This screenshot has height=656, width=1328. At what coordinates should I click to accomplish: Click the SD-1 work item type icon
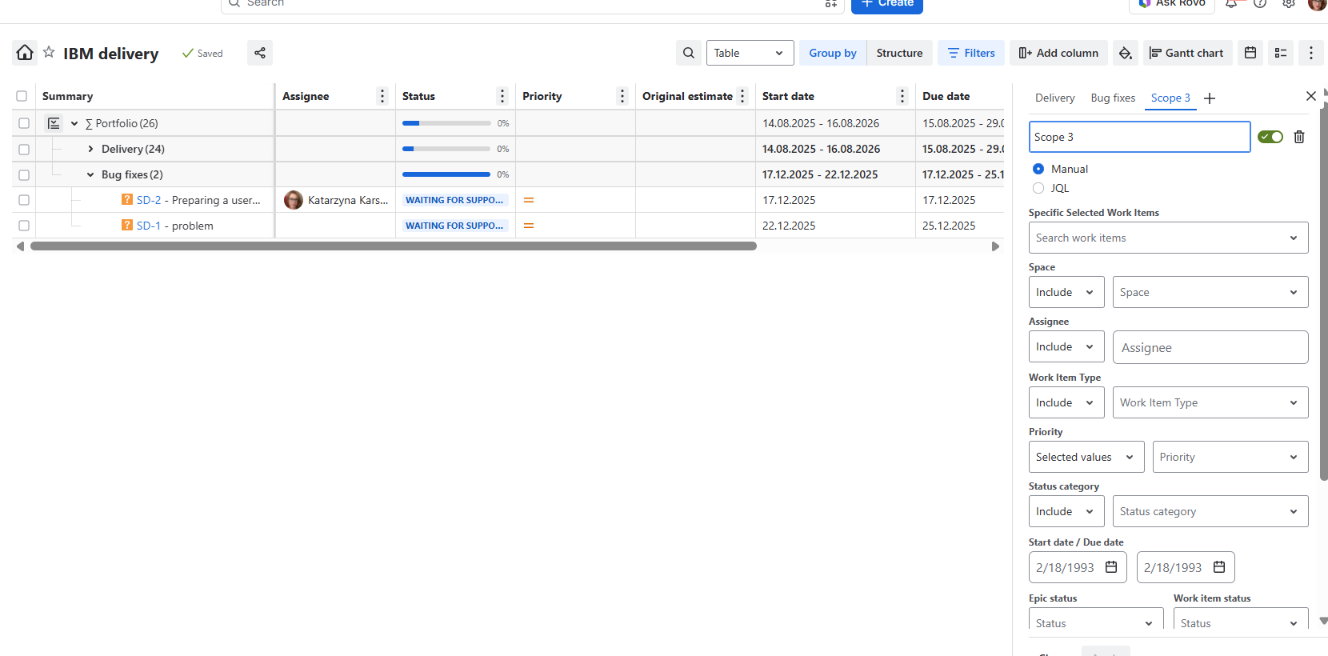(127, 225)
